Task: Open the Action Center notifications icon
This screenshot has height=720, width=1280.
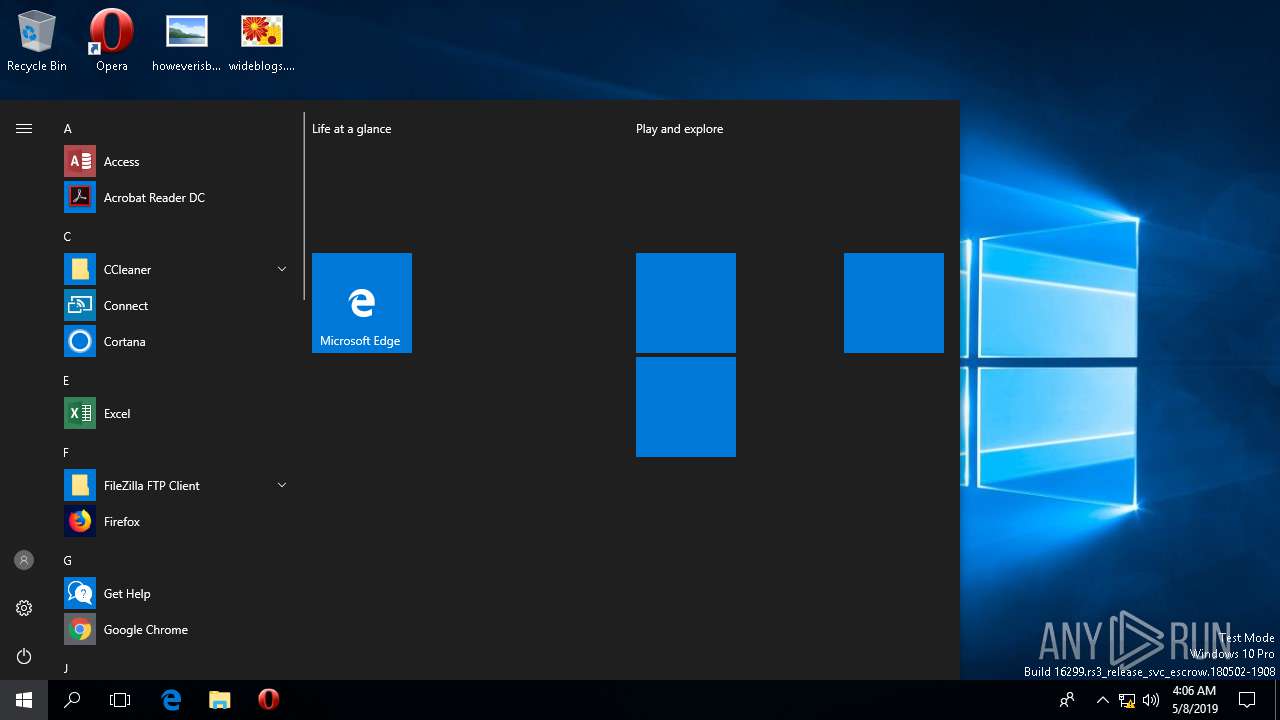Action: click(x=1247, y=700)
